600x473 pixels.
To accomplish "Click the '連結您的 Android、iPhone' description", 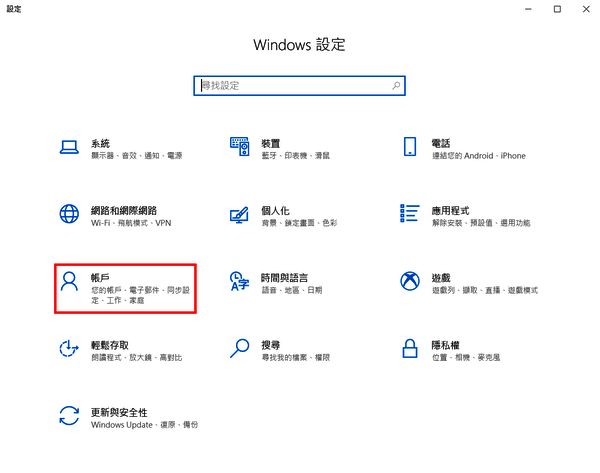I will pos(479,156).
